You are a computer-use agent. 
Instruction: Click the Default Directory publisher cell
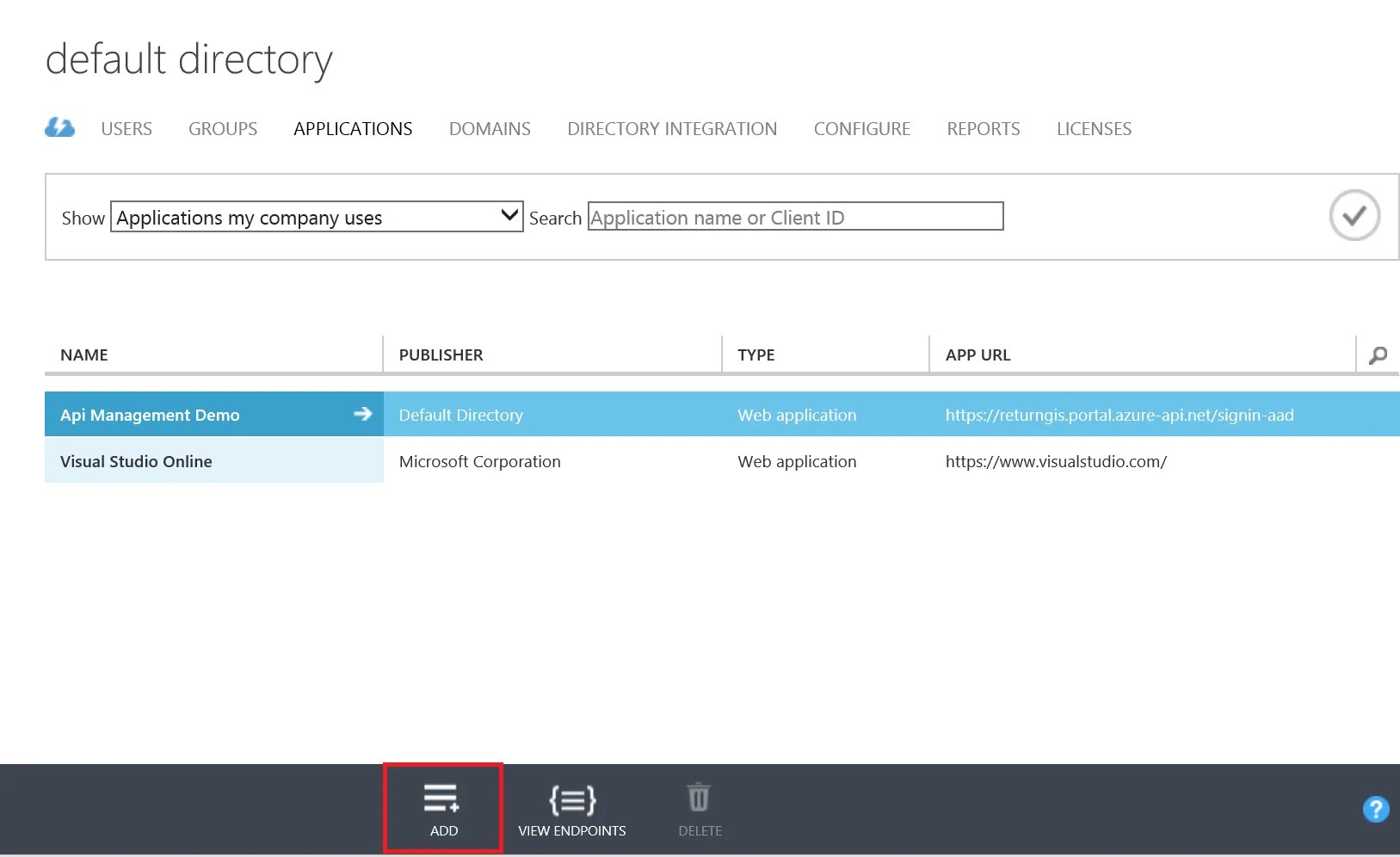click(x=461, y=415)
